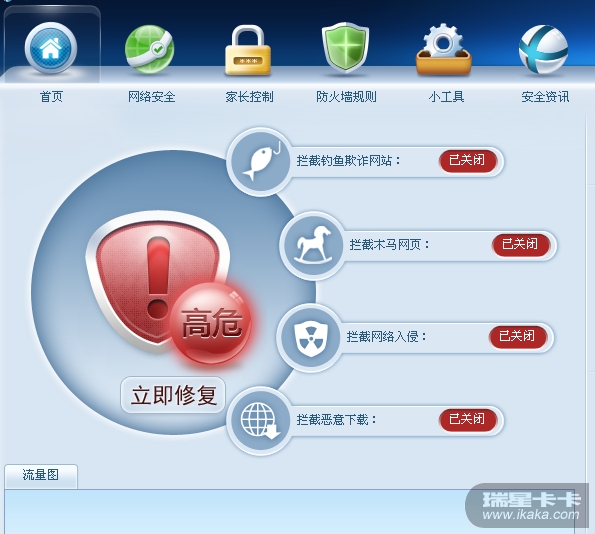
Task: Click the 立即修复 button
Action: coord(173,395)
